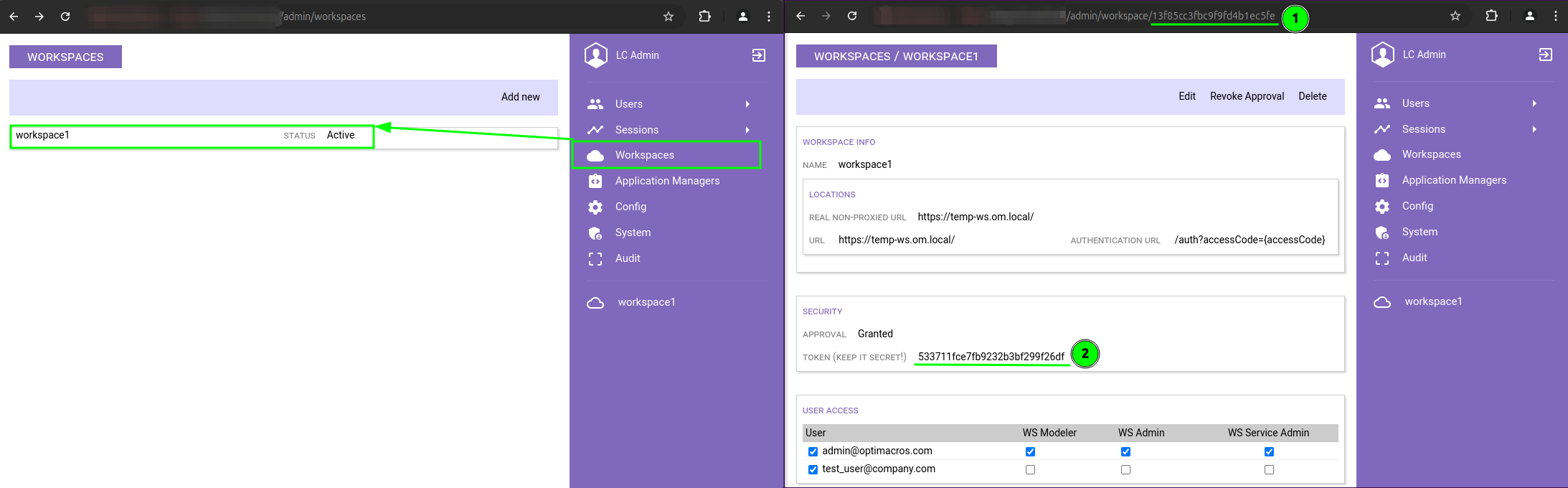Image resolution: width=1568 pixels, height=488 pixels.
Task: Expand Sessions submenu arrow in workspace1 details window
Action: (x=1534, y=129)
